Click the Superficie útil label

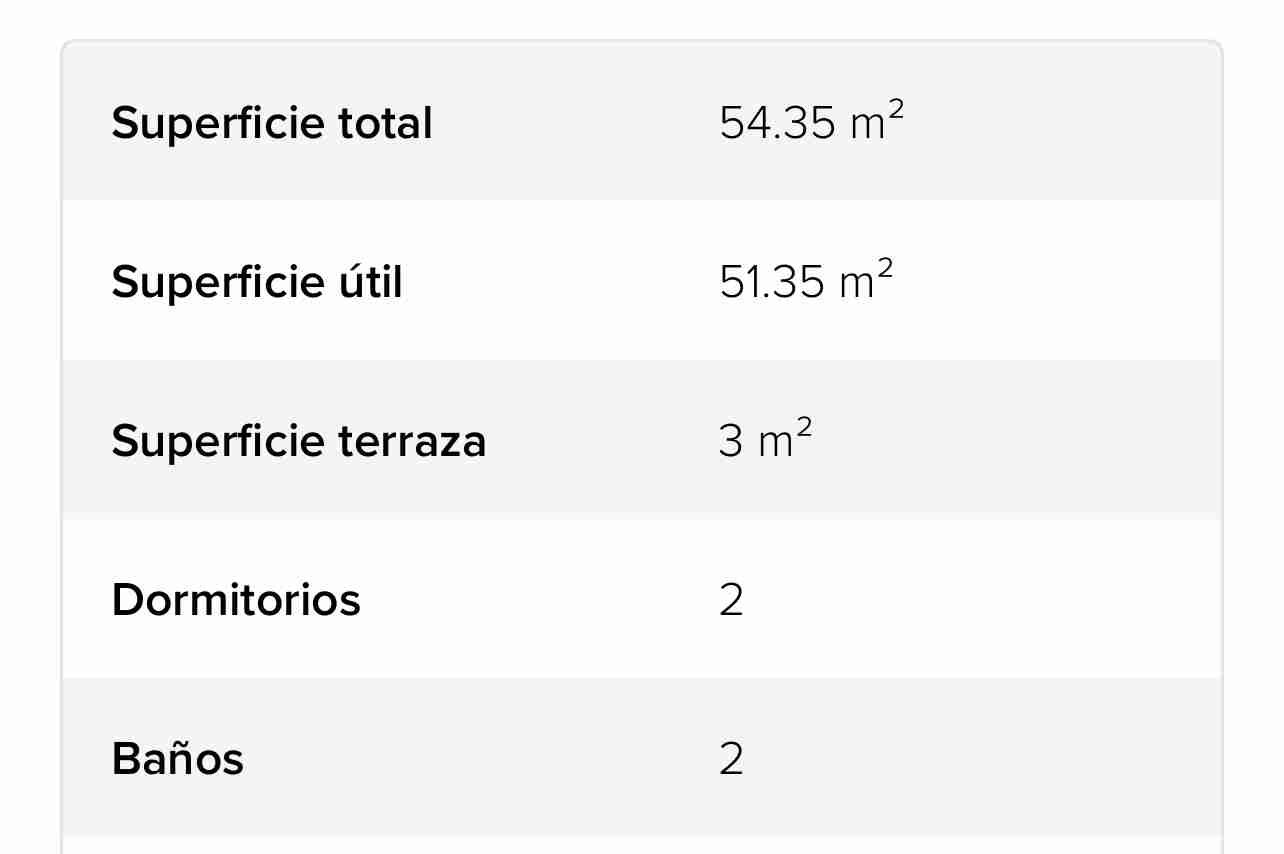[256, 283]
